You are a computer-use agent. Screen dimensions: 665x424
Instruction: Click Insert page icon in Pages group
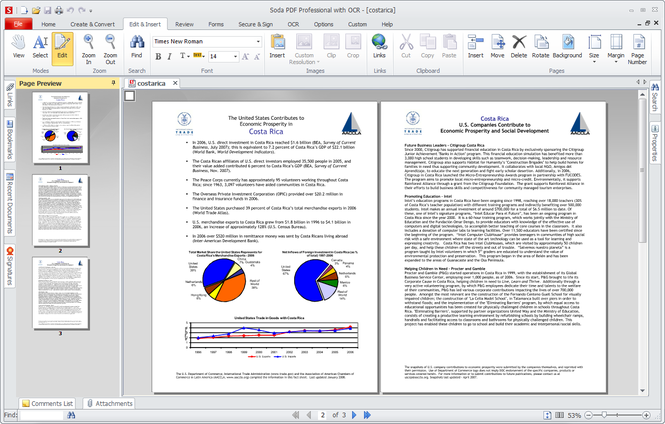point(475,46)
